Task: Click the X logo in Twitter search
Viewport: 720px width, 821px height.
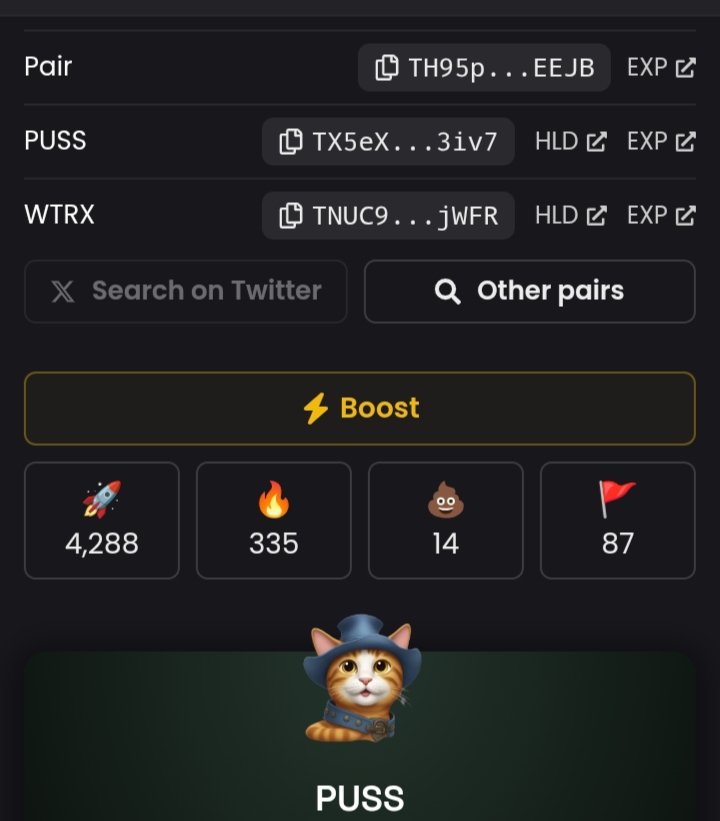Action: tap(63, 292)
